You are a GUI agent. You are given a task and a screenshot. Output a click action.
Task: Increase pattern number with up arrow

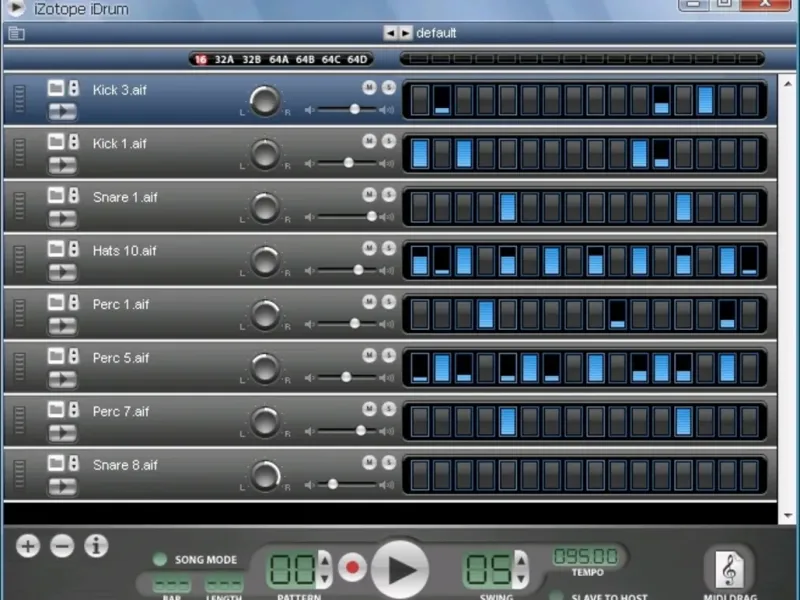click(x=324, y=561)
